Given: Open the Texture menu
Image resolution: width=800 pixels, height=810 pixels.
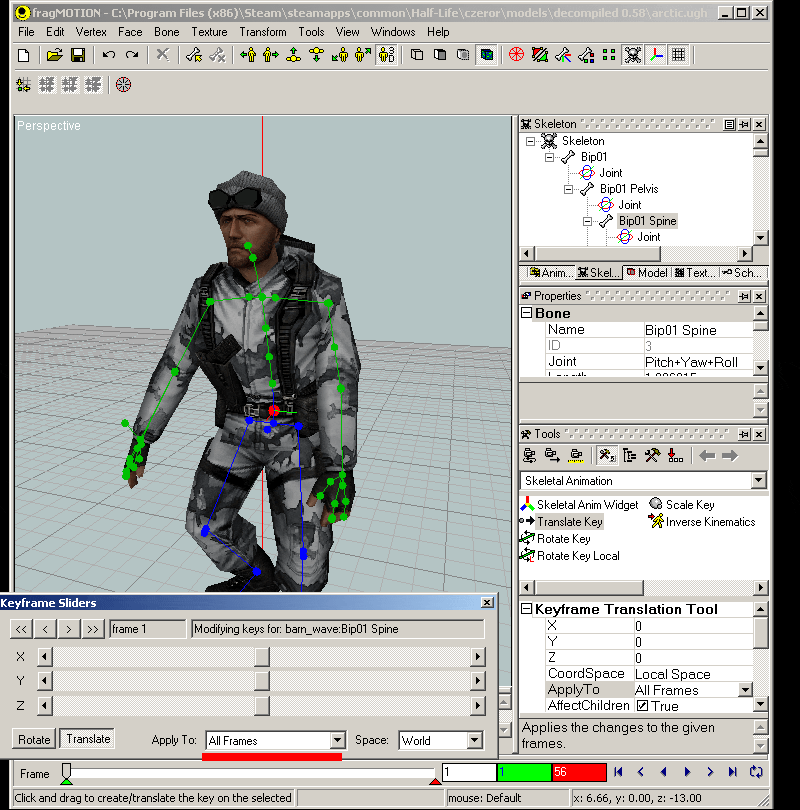Looking at the screenshot, I should pyautogui.click(x=209, y=32).
